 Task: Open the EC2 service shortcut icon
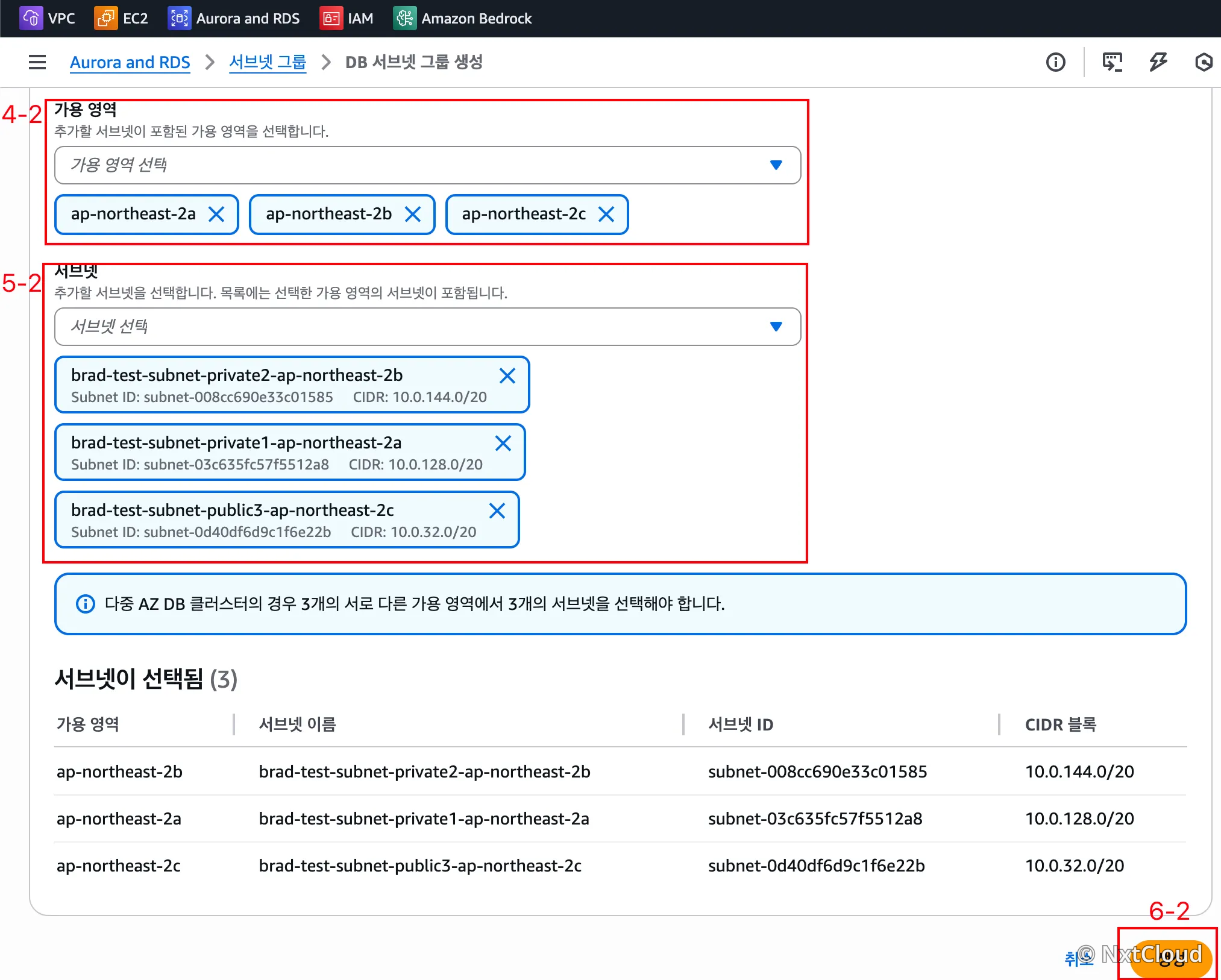click(105, 18)
